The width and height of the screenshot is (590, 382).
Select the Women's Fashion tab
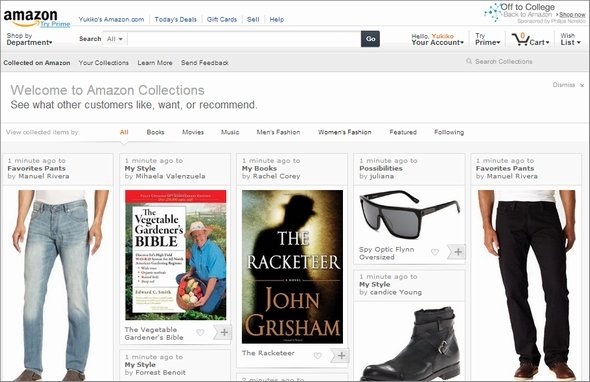point(344,132)
